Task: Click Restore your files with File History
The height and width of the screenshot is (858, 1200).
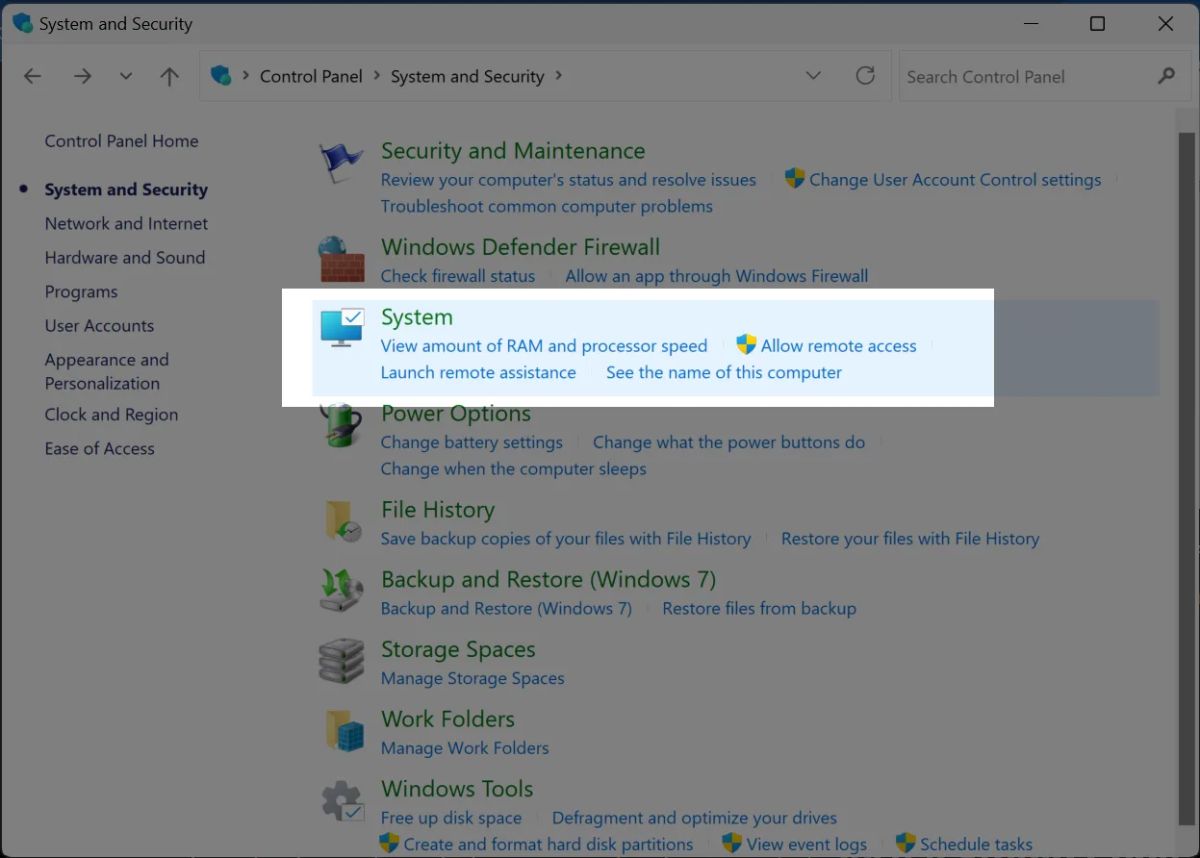Action: (910, 539)
